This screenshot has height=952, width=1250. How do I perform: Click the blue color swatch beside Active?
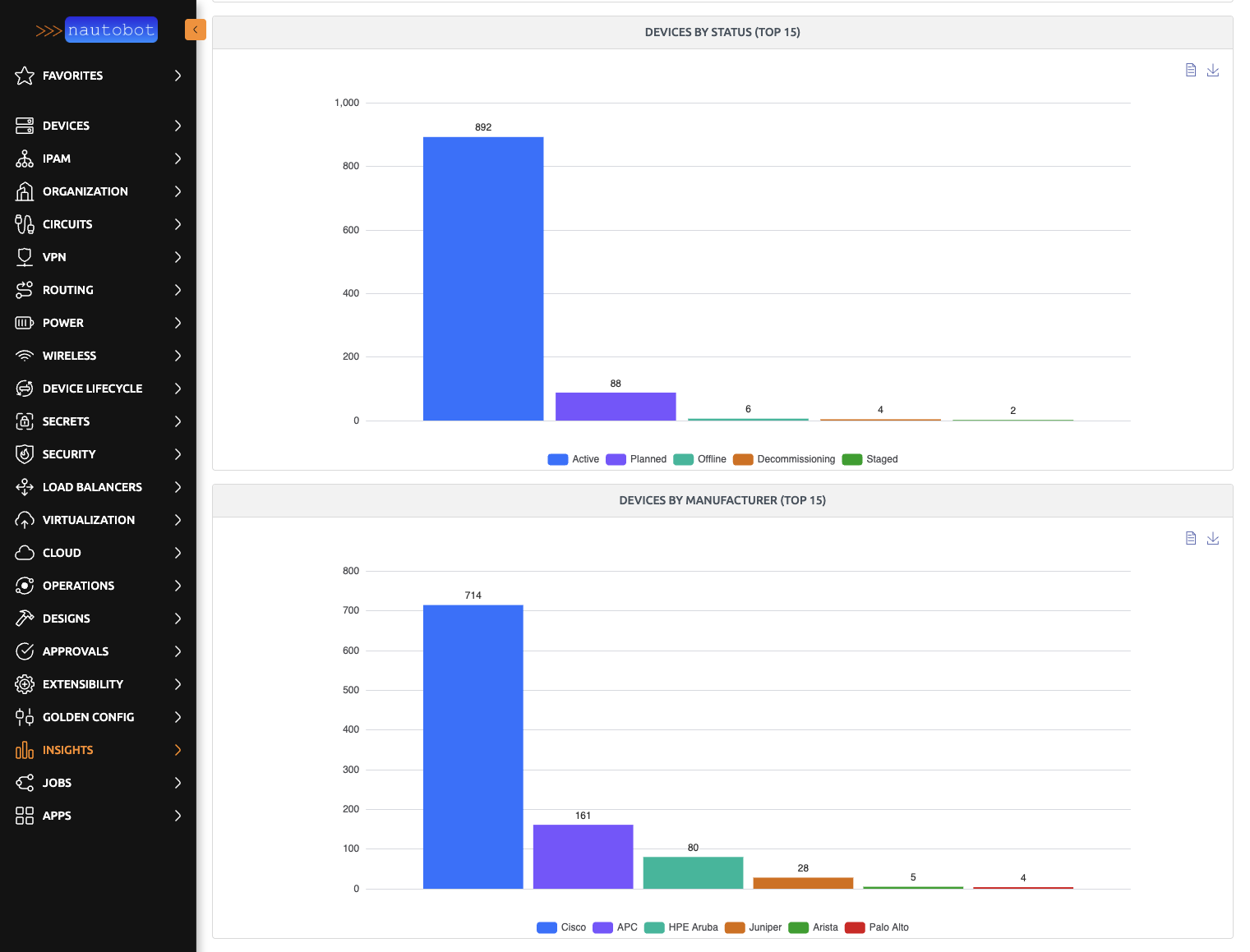tap(557, 459)
